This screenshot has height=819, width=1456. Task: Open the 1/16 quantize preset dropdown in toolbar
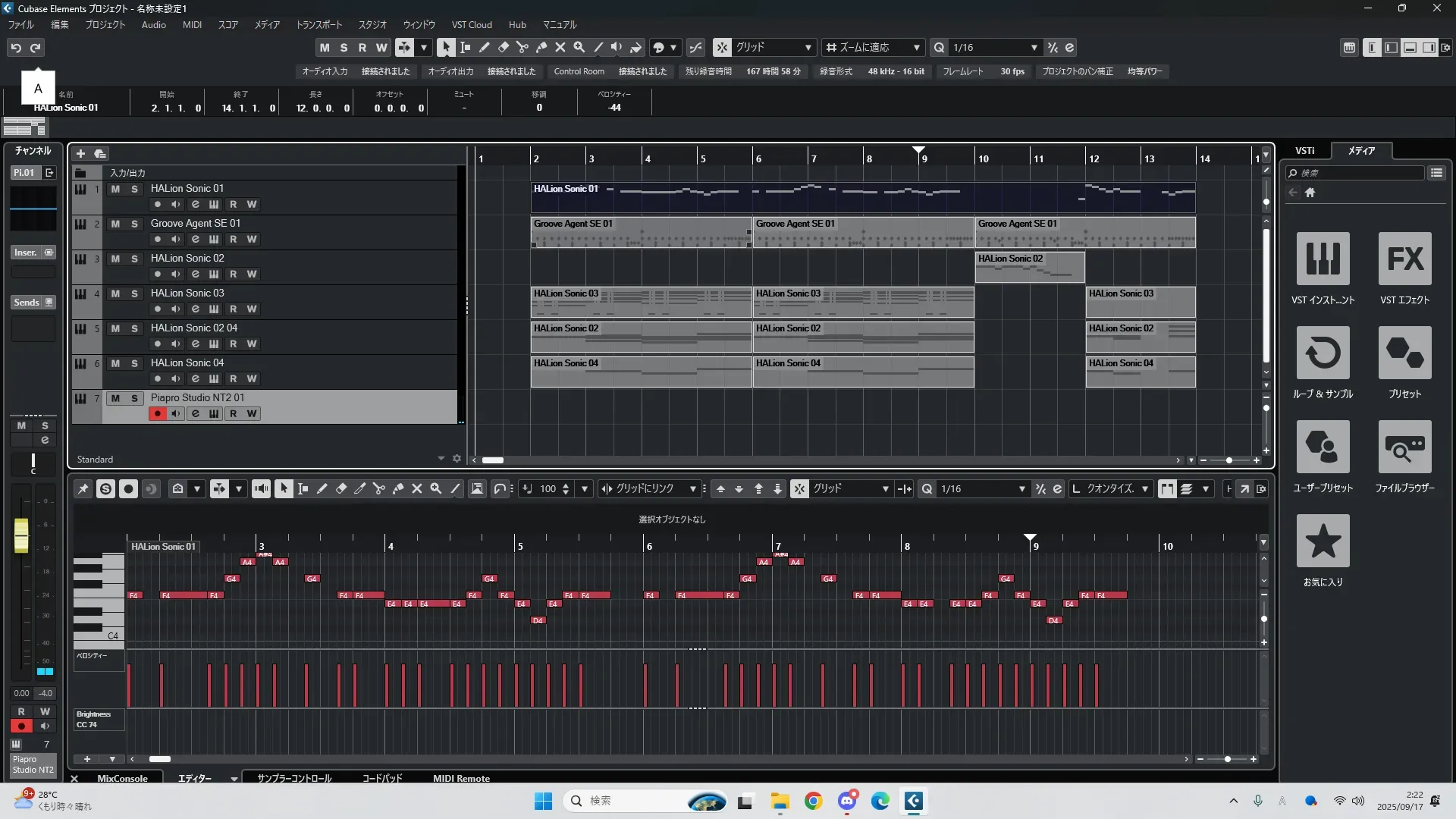pos(1034,47)
